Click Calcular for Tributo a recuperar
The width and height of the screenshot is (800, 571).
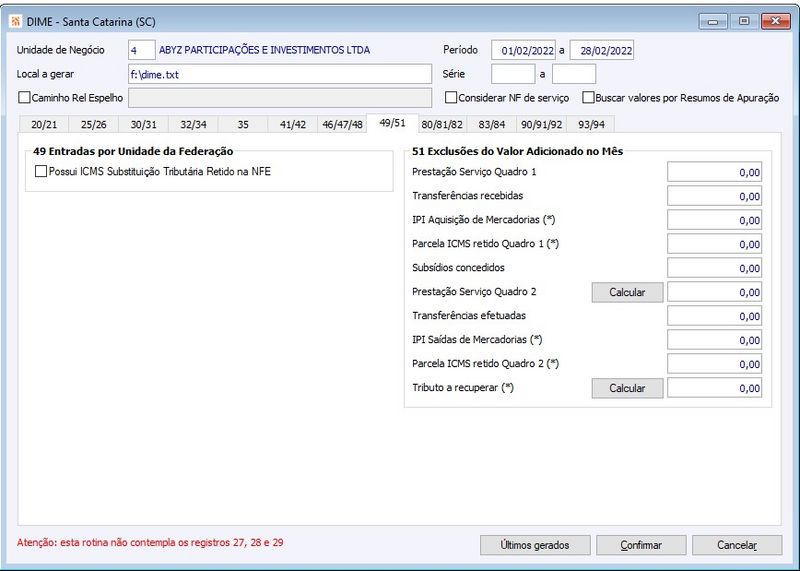[x=627, y=388]
